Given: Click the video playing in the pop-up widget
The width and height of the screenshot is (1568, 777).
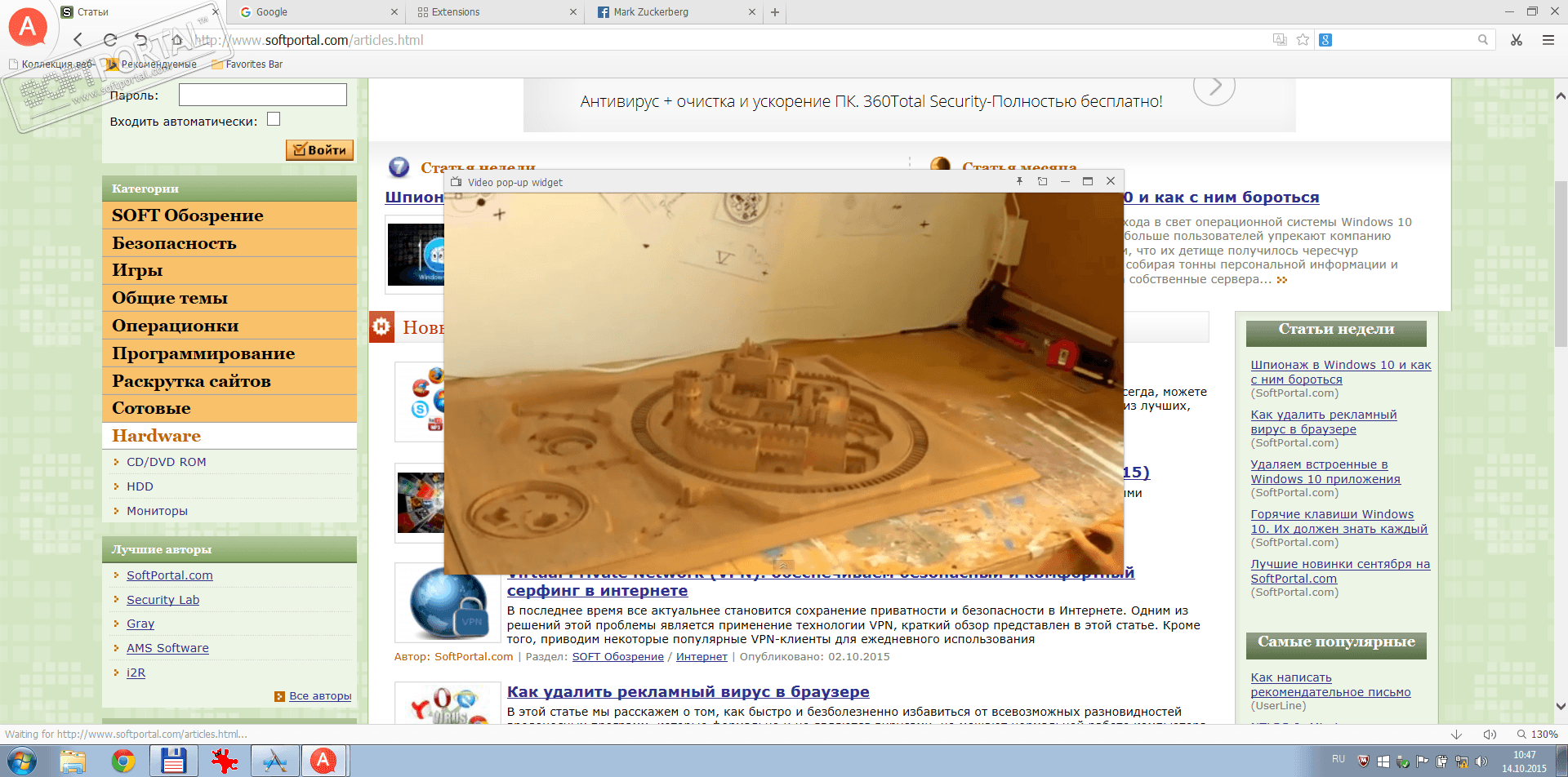Looking at the screenshot, I should (784, 384).
